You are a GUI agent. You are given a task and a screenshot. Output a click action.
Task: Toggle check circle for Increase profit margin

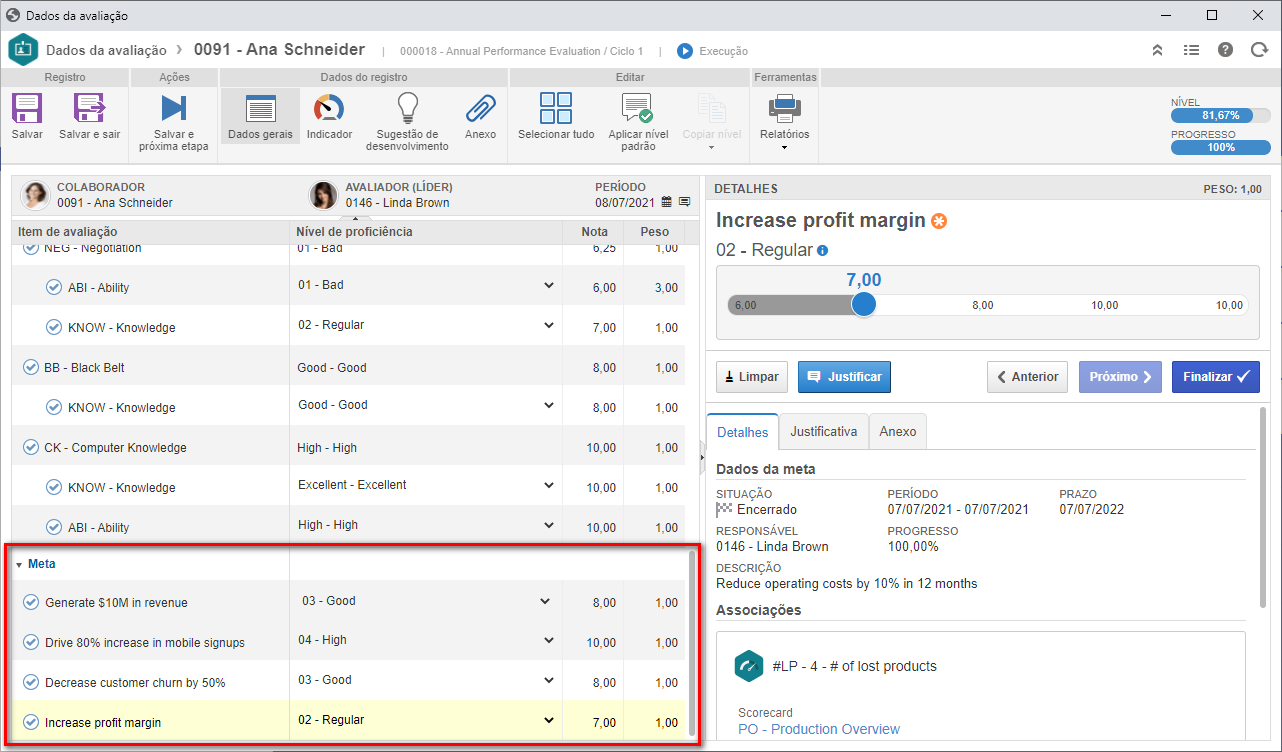coord(30,722)
